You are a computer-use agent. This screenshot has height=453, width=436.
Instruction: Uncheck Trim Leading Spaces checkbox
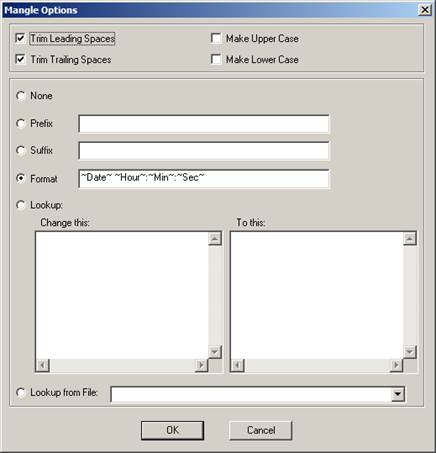[x=20, y=38]
